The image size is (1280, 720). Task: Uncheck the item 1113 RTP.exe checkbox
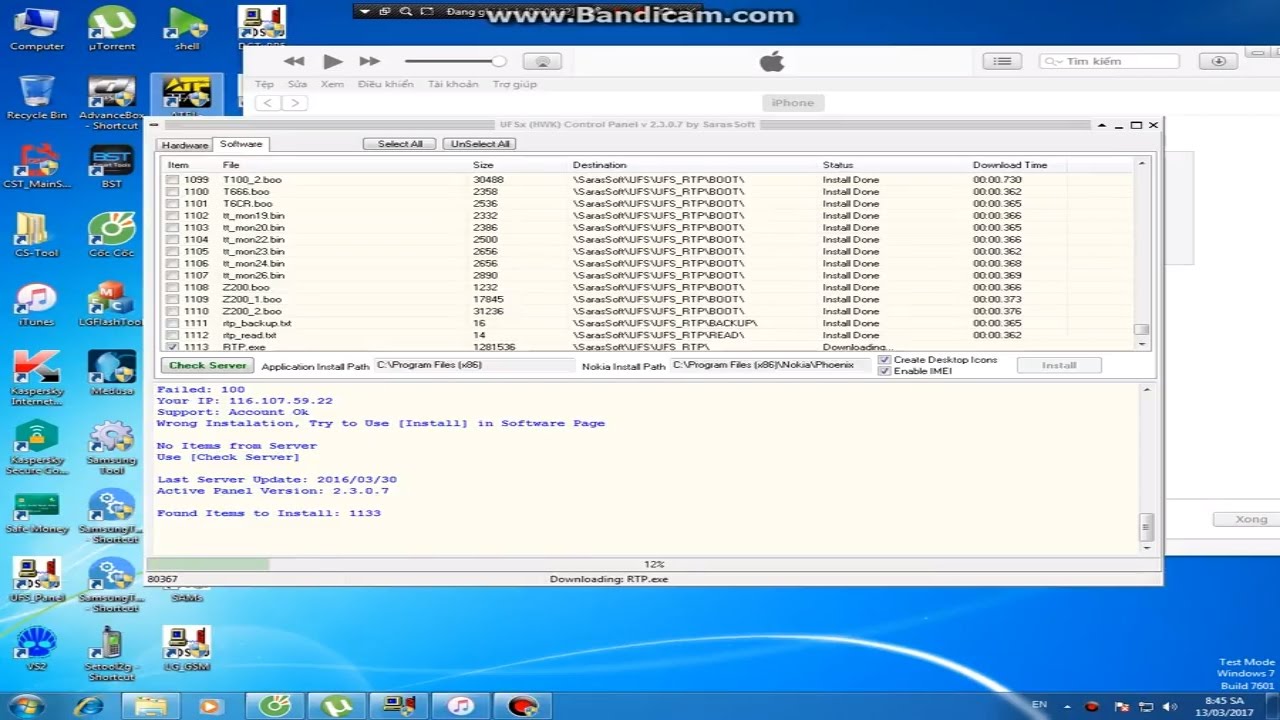pos(173,347)
